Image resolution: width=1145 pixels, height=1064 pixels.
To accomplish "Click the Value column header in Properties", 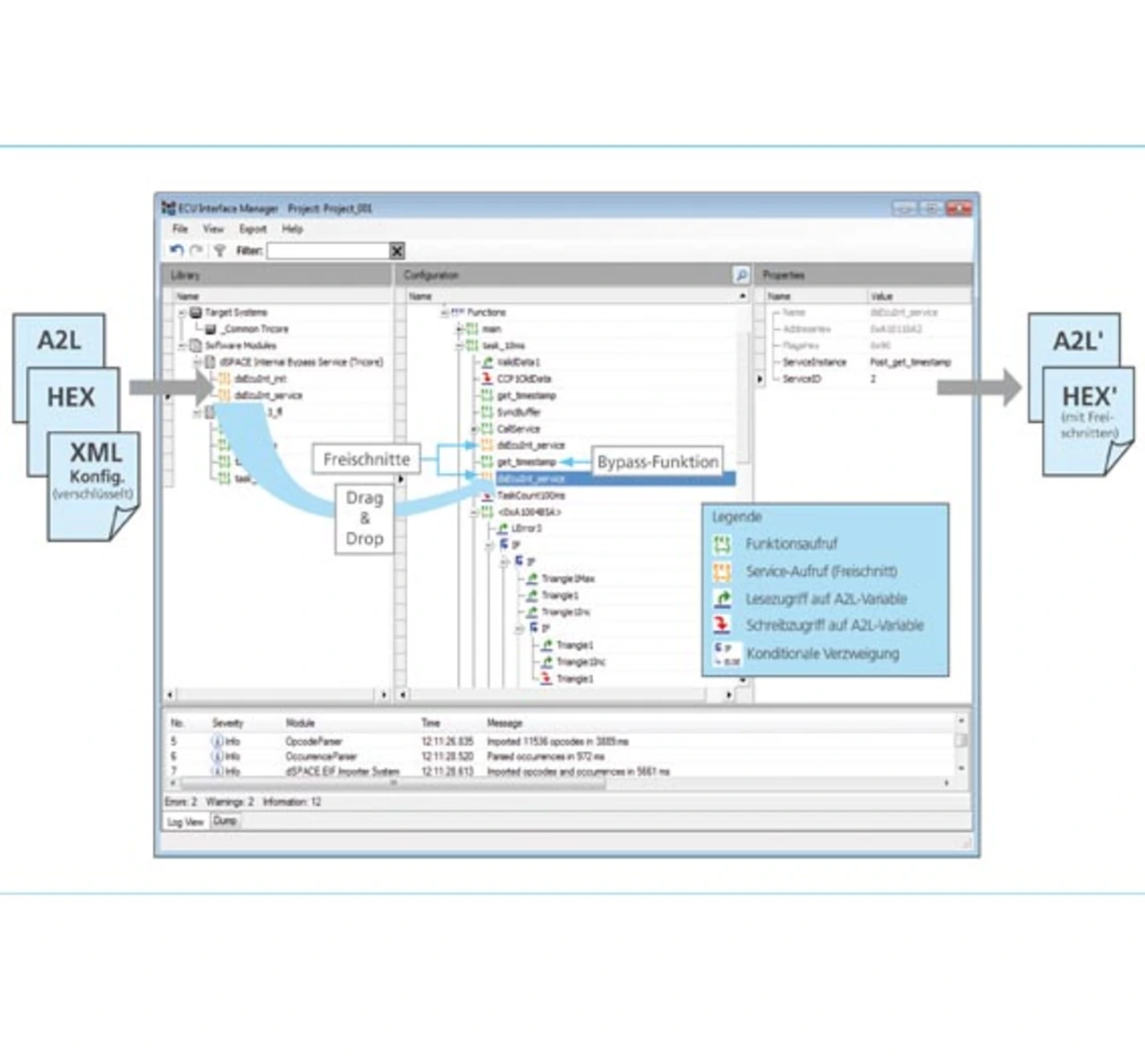I will click(881, 296).
